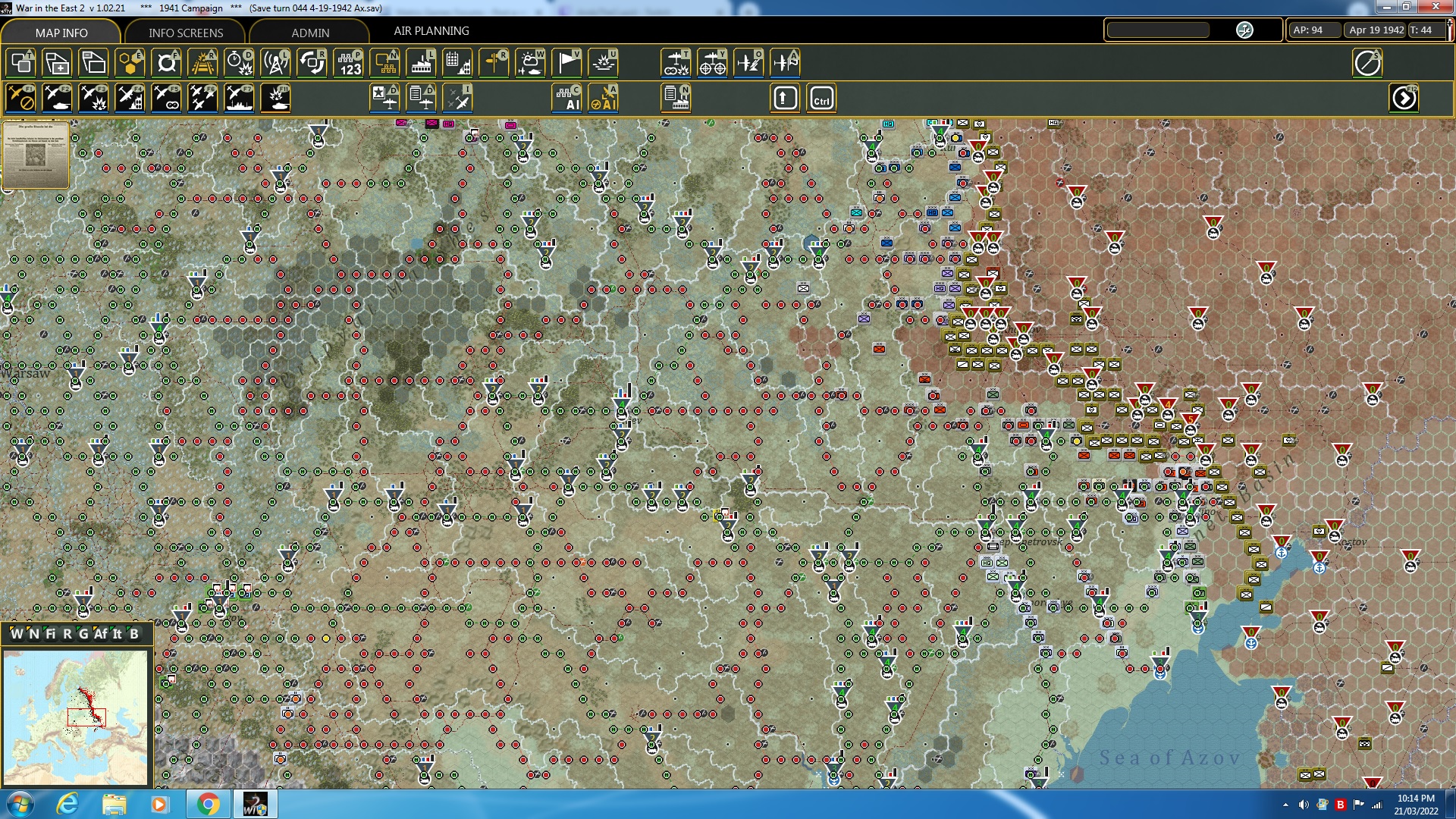Click the yellow signpost icon (R)
Image resolution: width=1456 pixels, height=819 pixels.
pos(494,63)
